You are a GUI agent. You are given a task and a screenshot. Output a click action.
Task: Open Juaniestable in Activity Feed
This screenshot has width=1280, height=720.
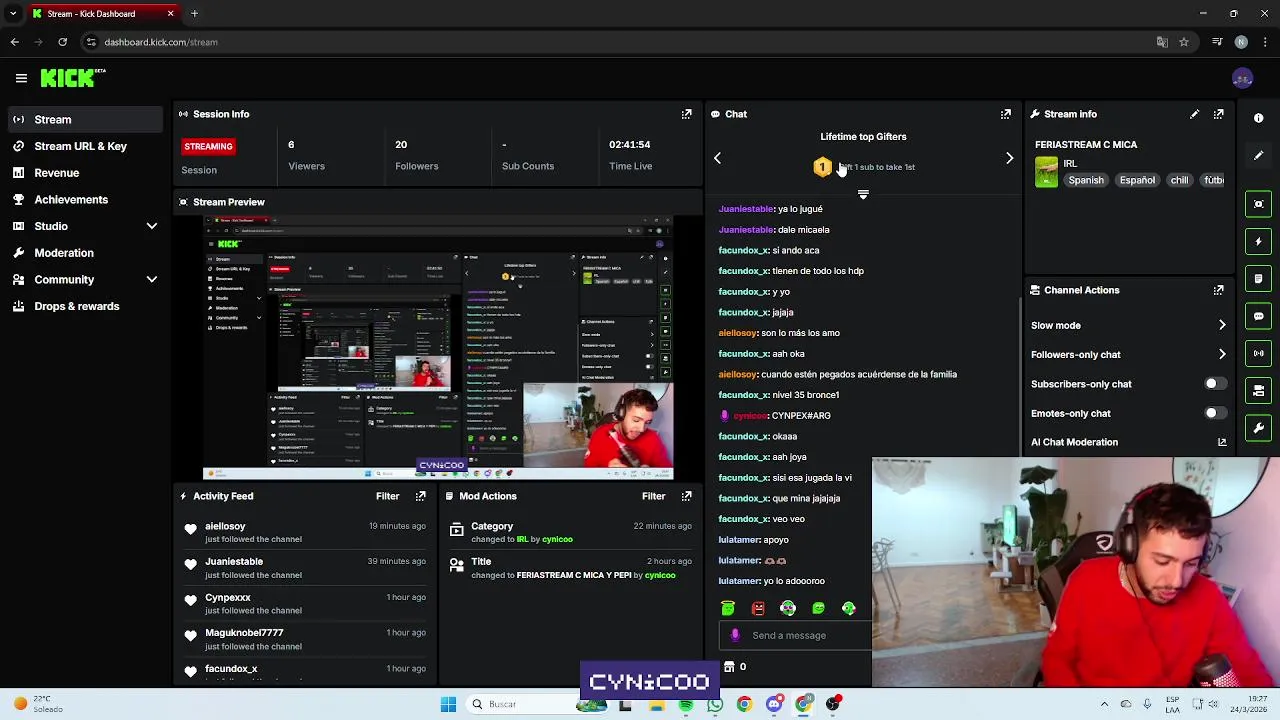click(234, 562)
